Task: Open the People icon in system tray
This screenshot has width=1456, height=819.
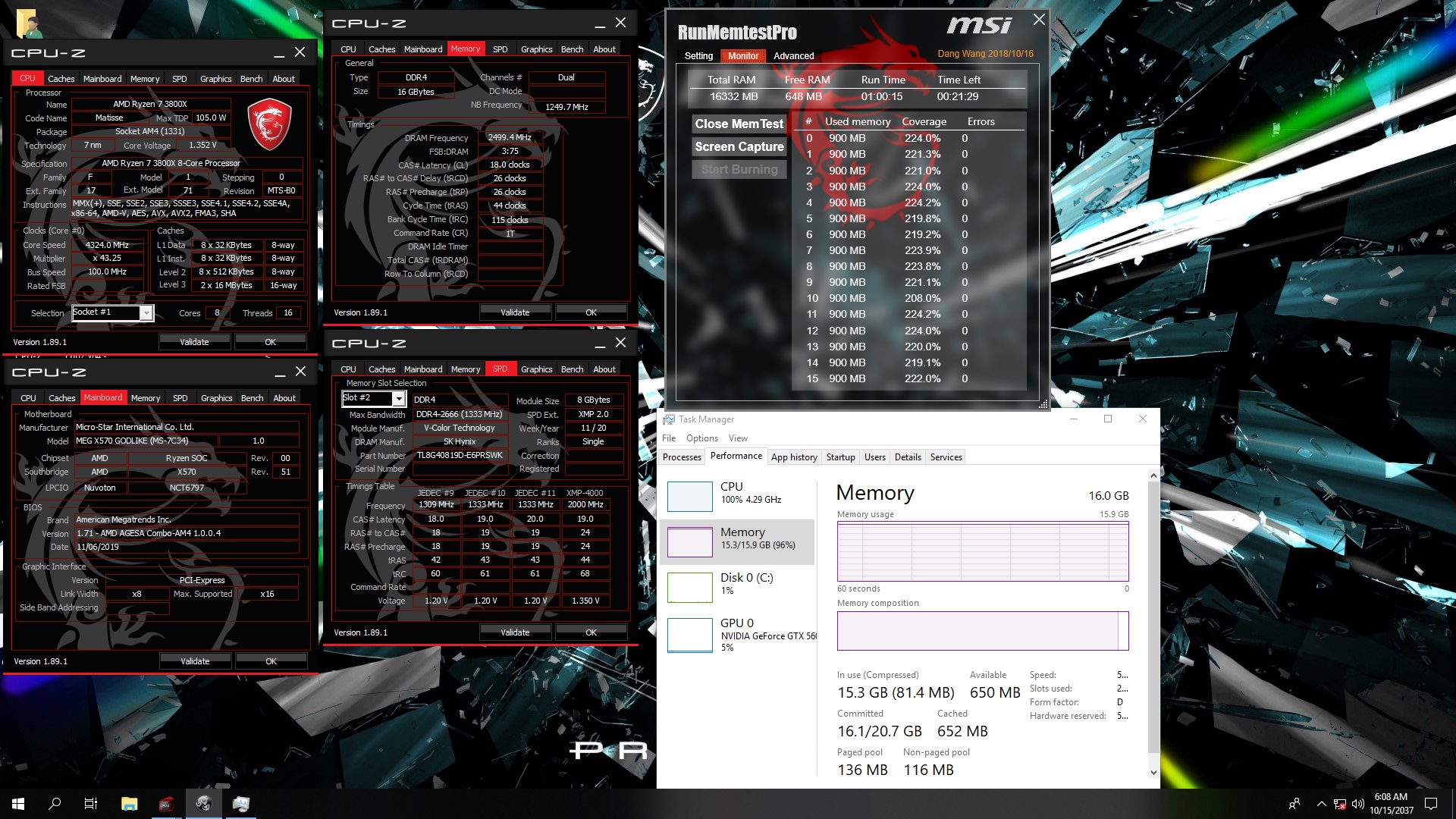Action: (1294, 804)
